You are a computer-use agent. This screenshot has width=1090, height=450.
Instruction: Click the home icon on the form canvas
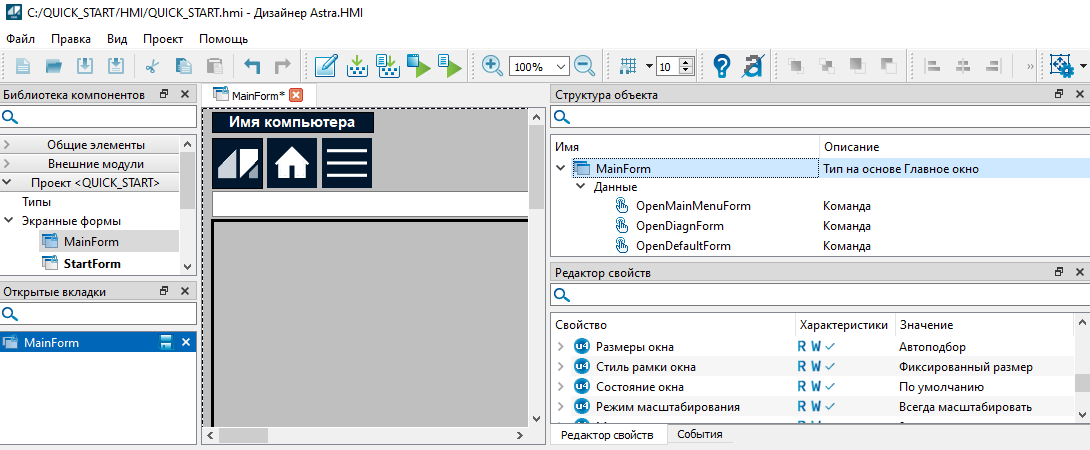click(292, 163)
